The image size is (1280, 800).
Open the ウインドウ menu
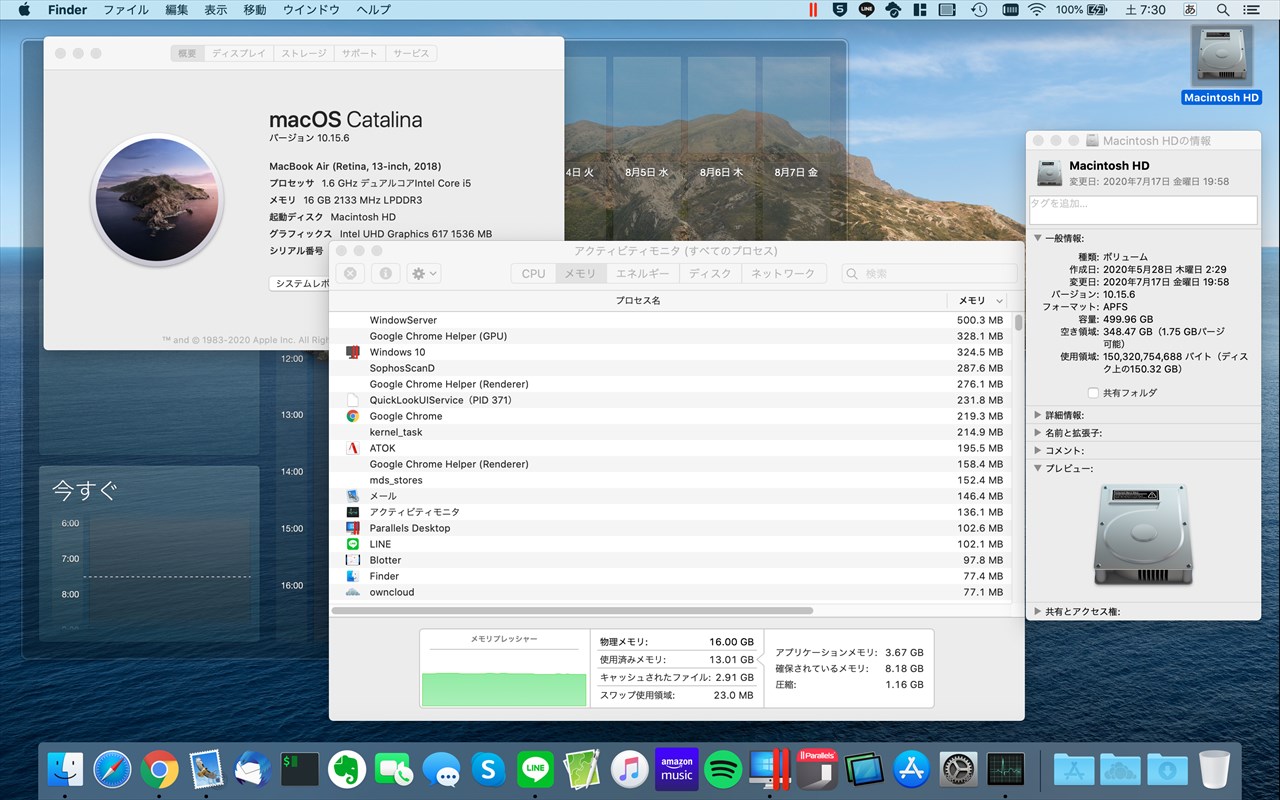(311, 10)
